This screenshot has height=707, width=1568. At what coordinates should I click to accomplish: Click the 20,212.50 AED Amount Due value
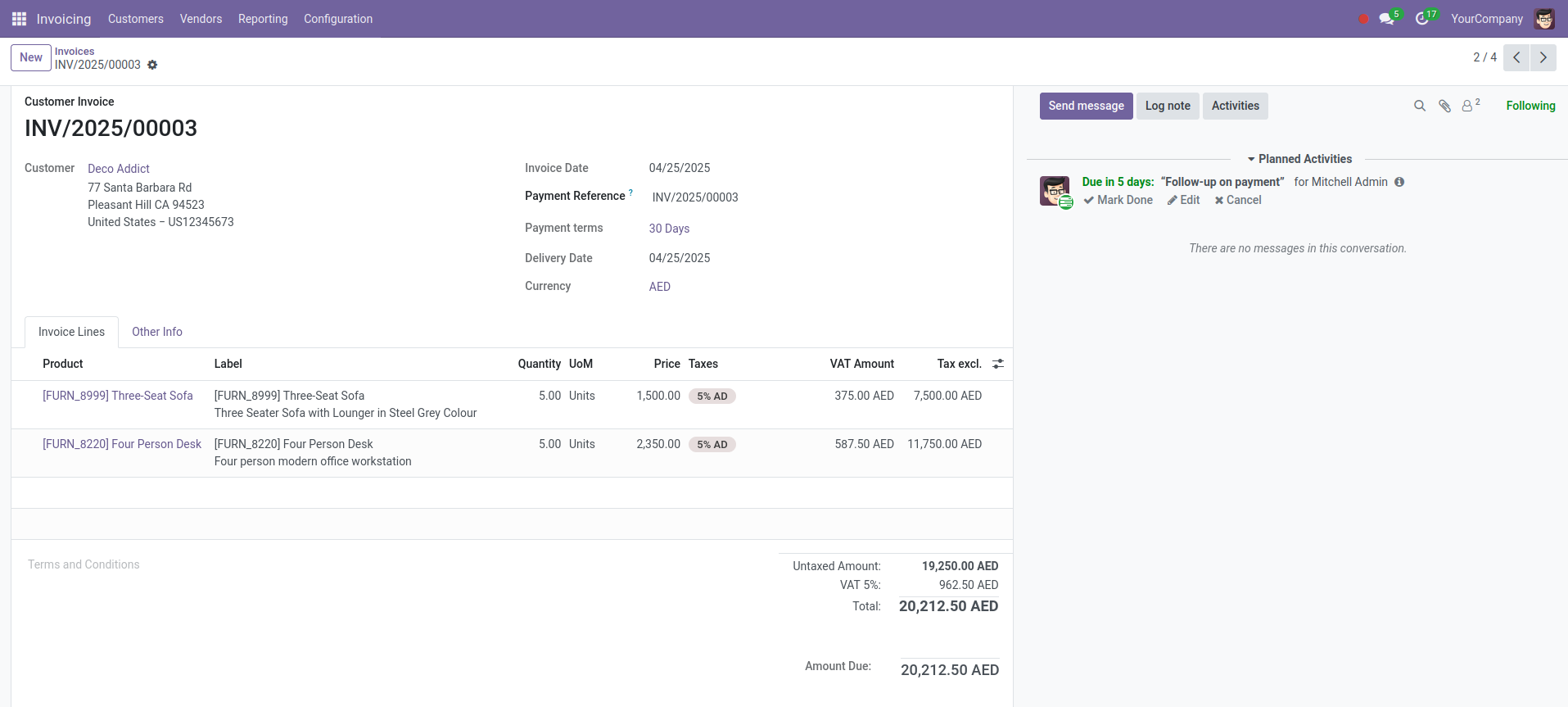(x=950, y=670)
